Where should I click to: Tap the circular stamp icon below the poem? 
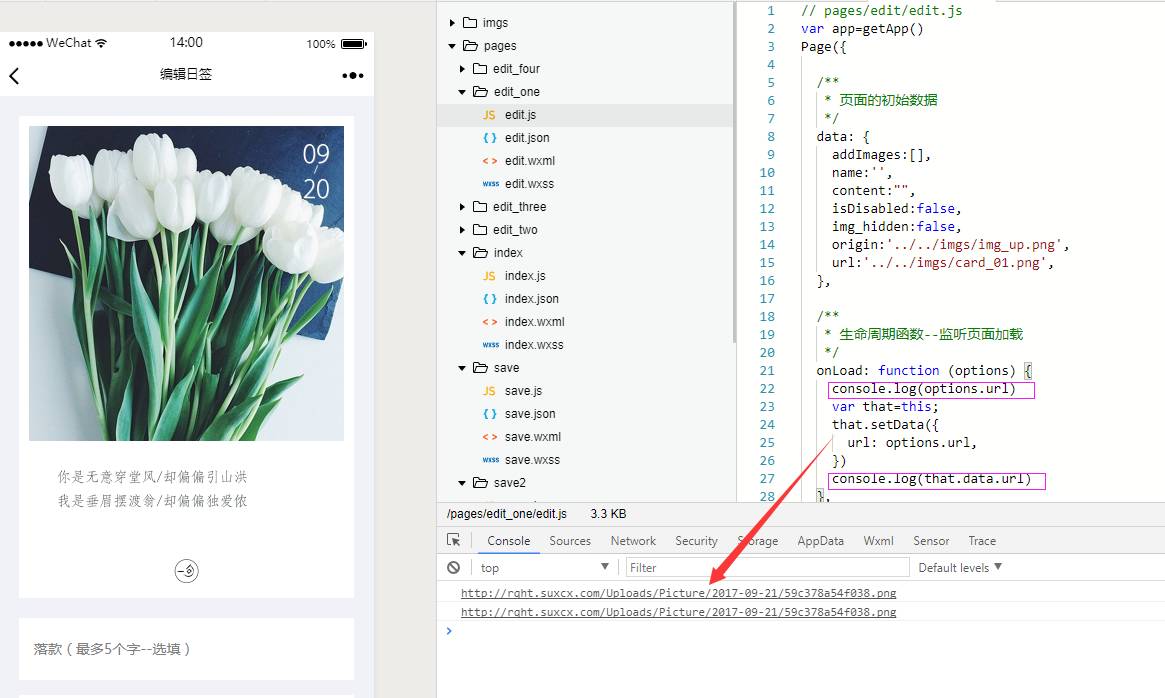186,570
